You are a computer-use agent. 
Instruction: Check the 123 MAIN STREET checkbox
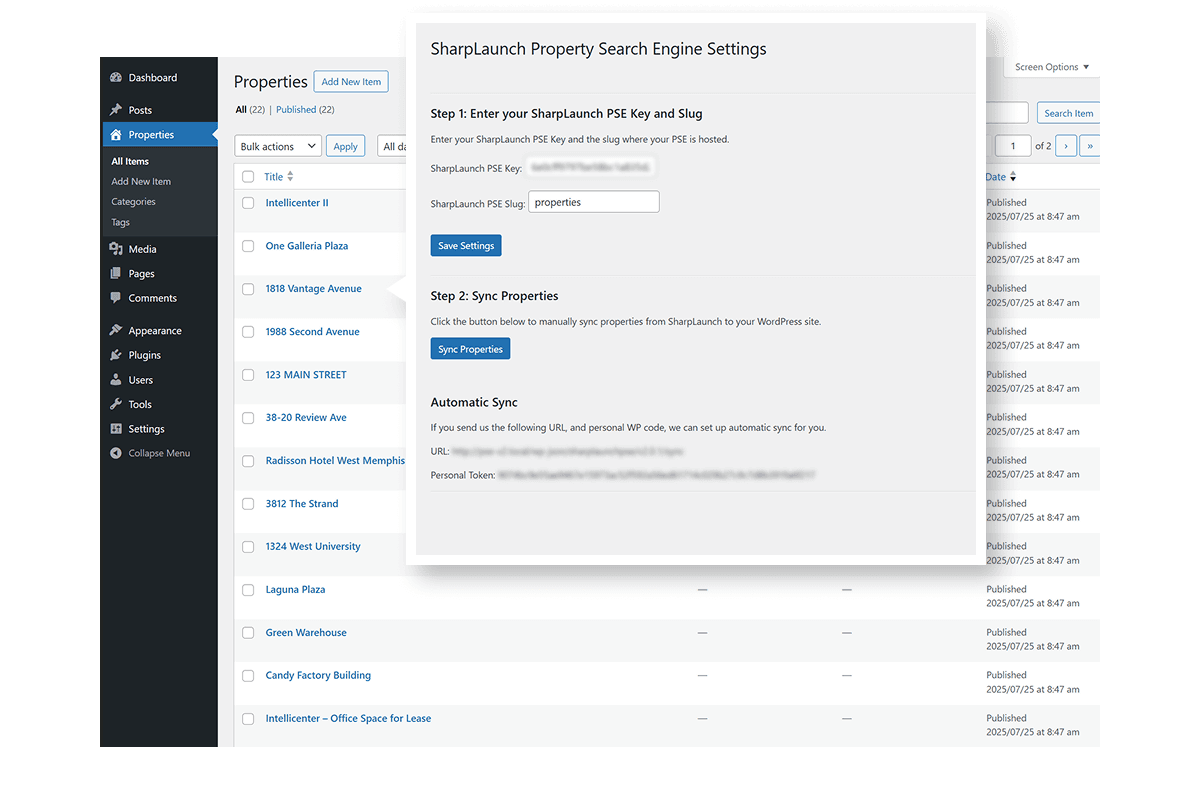coord(248,375)
